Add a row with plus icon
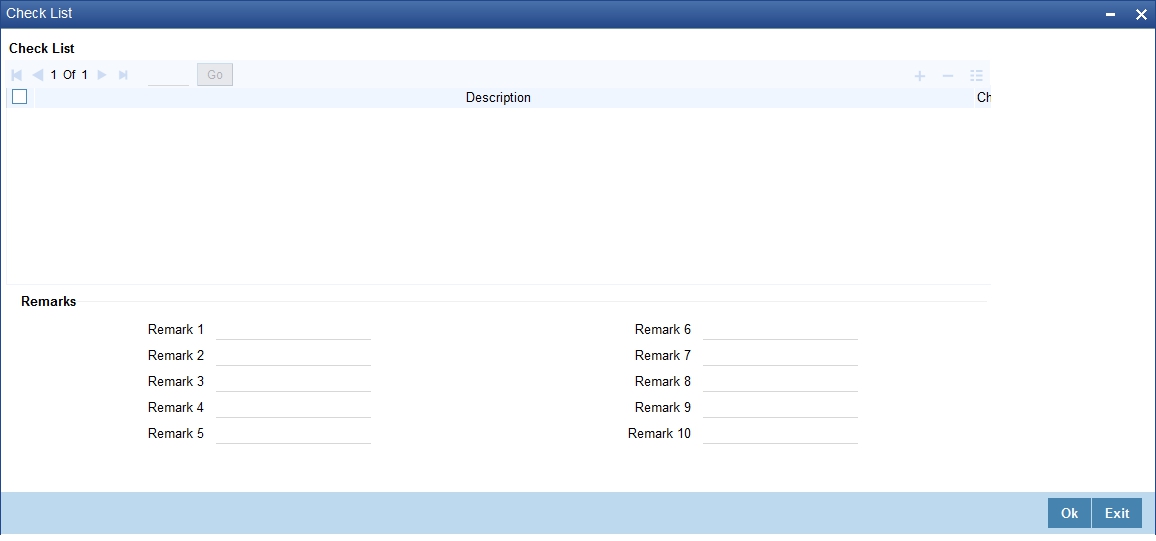The width and height of the screenshot is (1156, 541). (919, 76)
